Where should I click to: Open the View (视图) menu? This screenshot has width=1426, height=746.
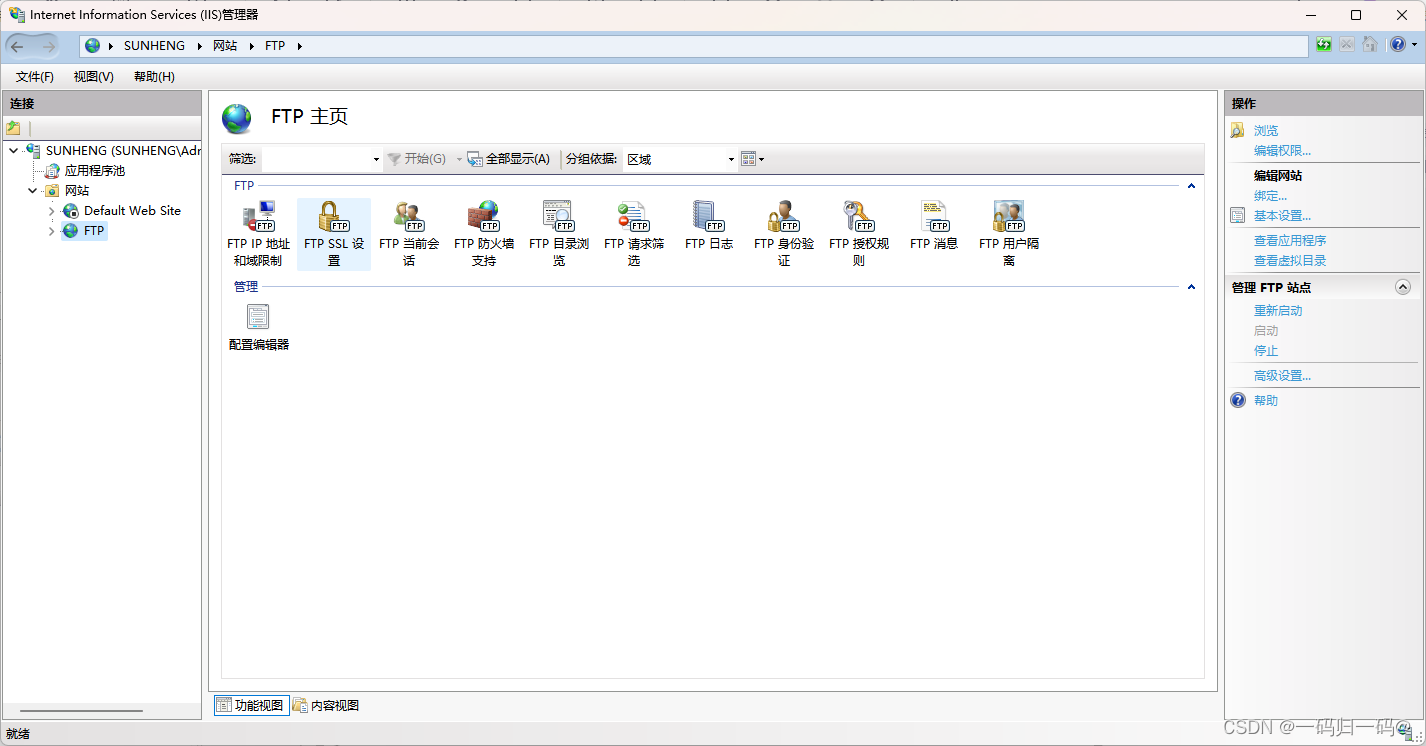[94, 77]
